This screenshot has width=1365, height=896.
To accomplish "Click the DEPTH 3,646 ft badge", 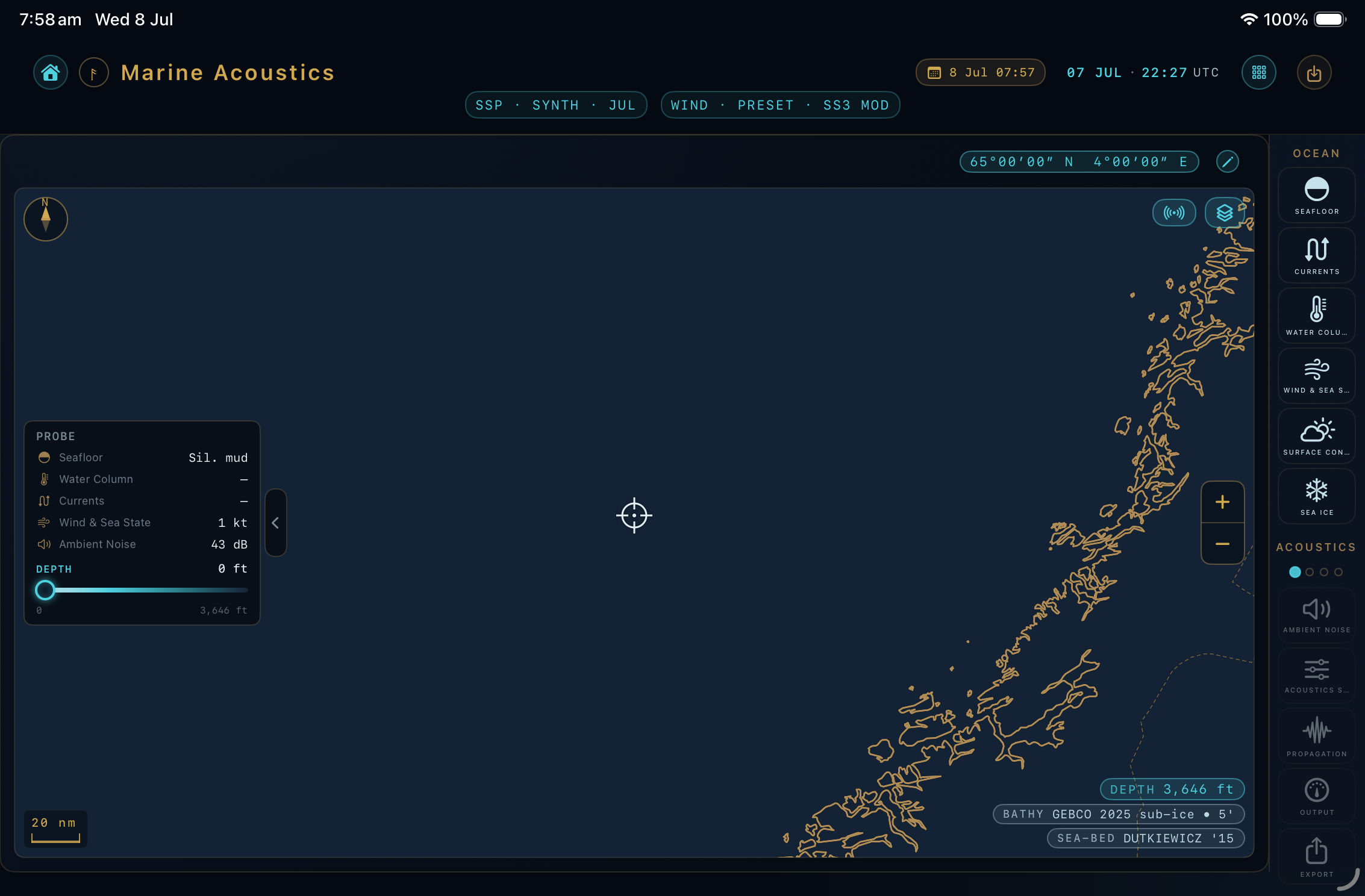I will 1172,789.
